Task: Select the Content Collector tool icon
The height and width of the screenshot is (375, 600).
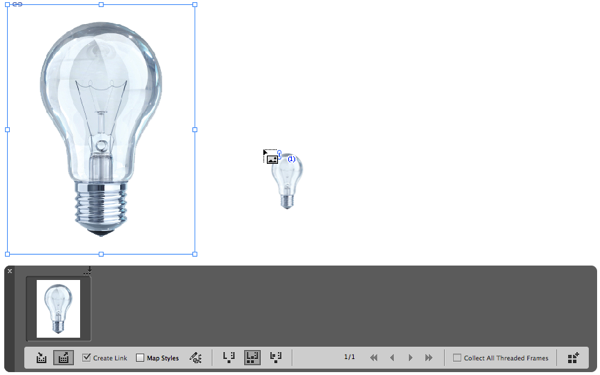Action: [41, 358]
